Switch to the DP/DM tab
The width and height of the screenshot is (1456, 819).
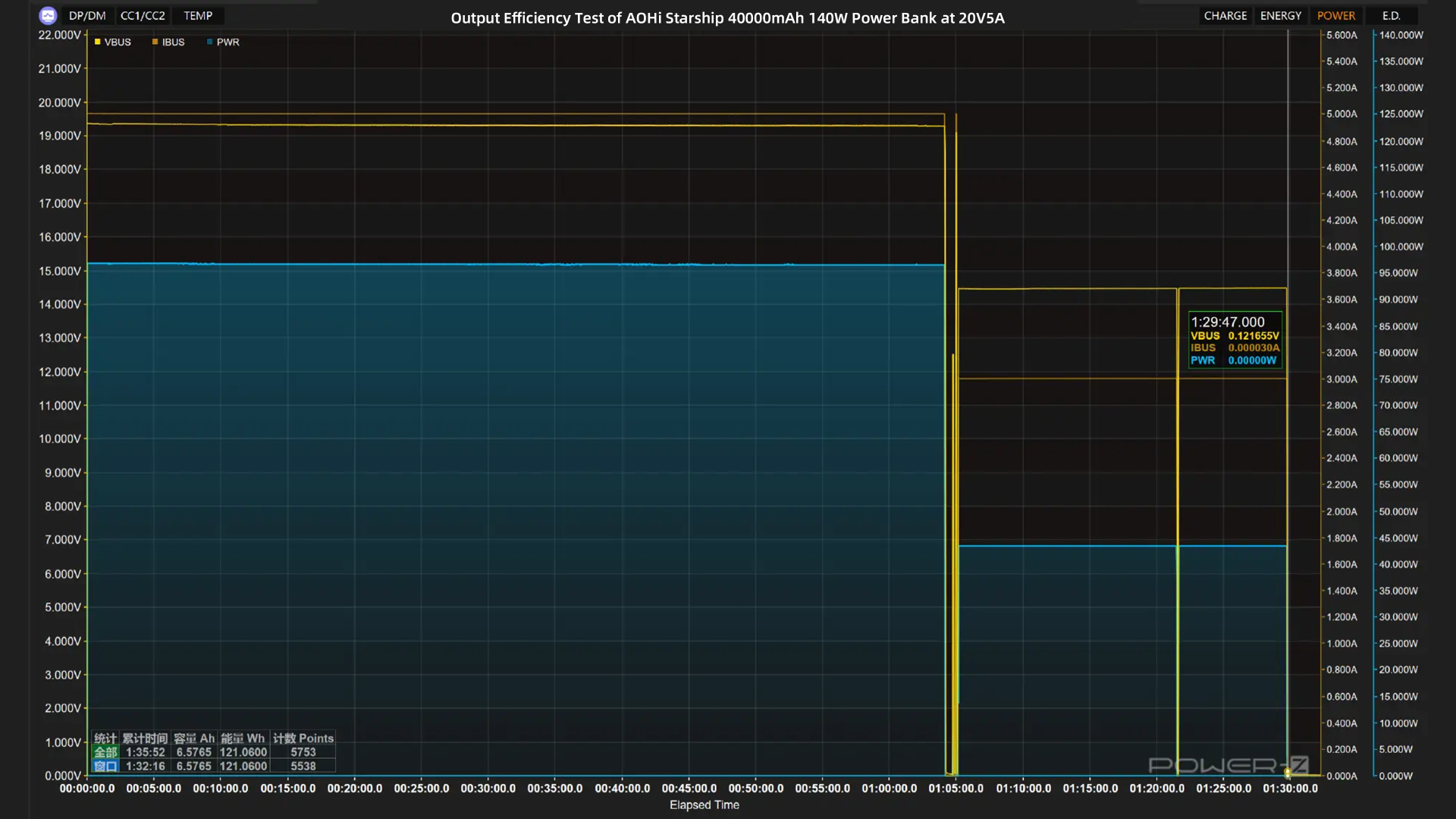(x=87, y=16)
